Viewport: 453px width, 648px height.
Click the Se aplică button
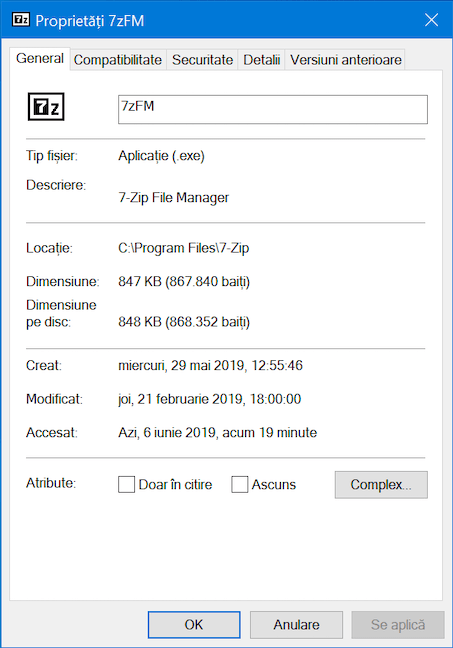coord(398,624)
